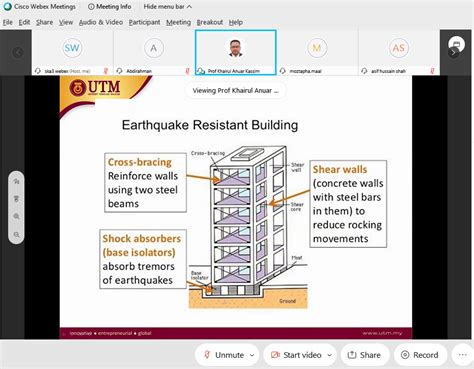Click the Share button in the bottom bar

[365, 355]
